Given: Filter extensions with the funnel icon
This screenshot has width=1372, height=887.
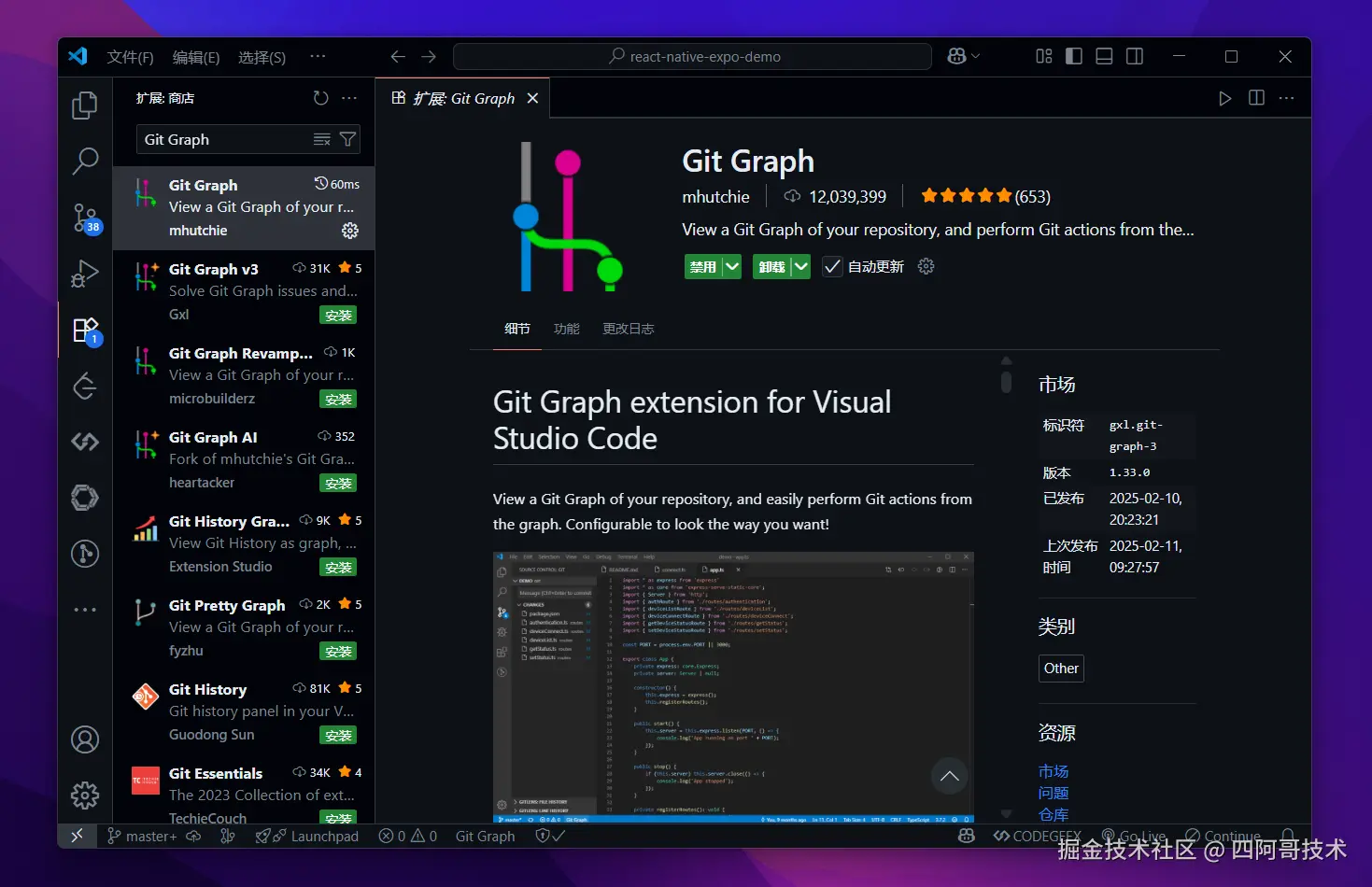Looking at the screenshot, I should point(347,139).
